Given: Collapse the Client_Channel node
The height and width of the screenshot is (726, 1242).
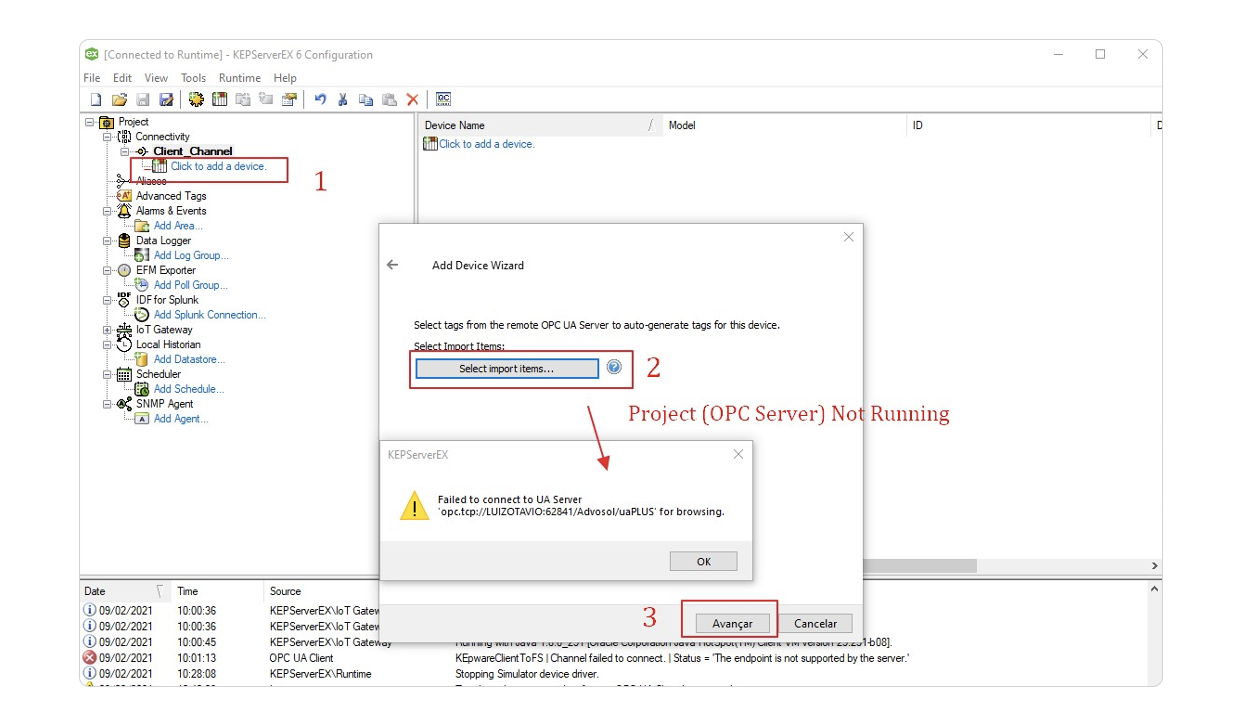Looking at the screenshot, I should (125, 152).
